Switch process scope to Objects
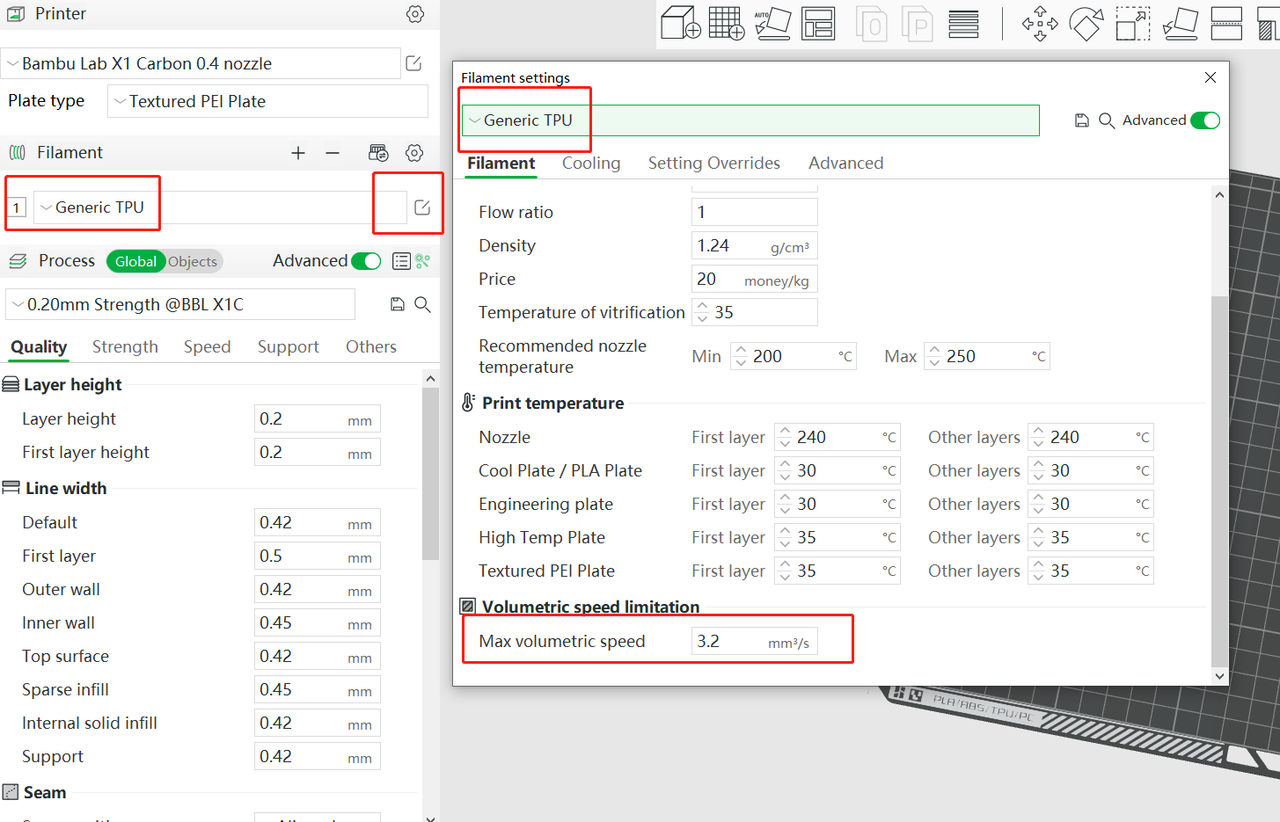This screenshot has height=822, width=1280. click(x=193, y=261)
